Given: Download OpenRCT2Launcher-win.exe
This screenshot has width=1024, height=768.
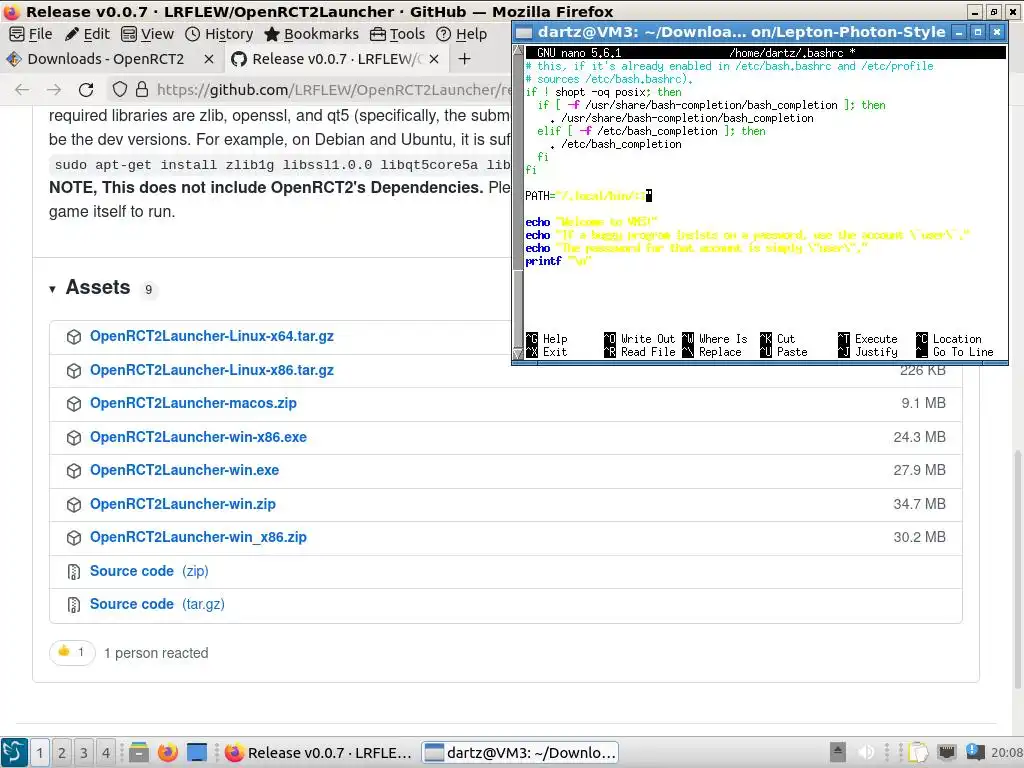Looking at the screenshot, I should point(184,470).
